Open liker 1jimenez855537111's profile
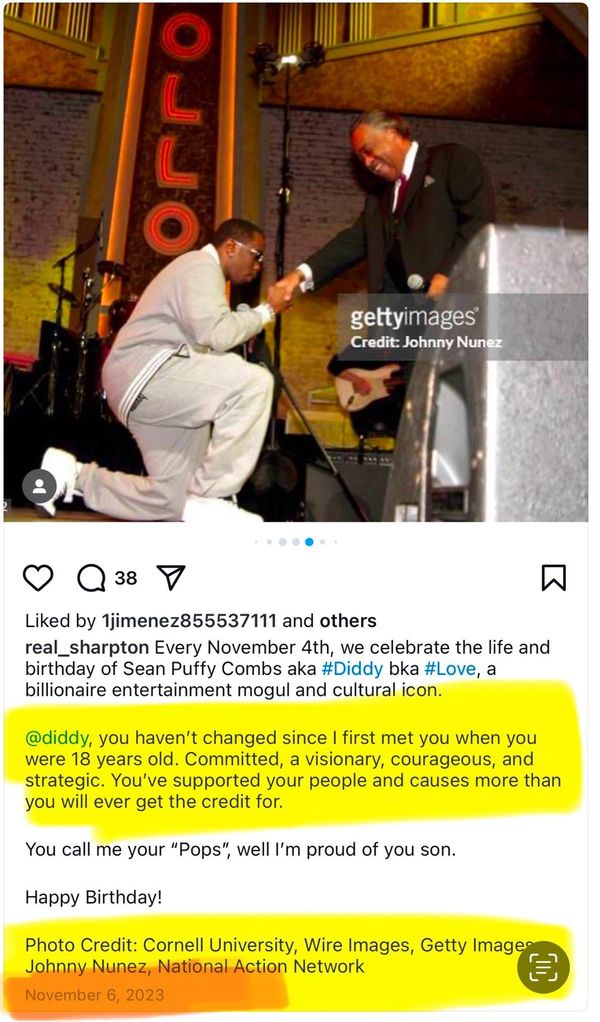 click(x=189, y=620)
